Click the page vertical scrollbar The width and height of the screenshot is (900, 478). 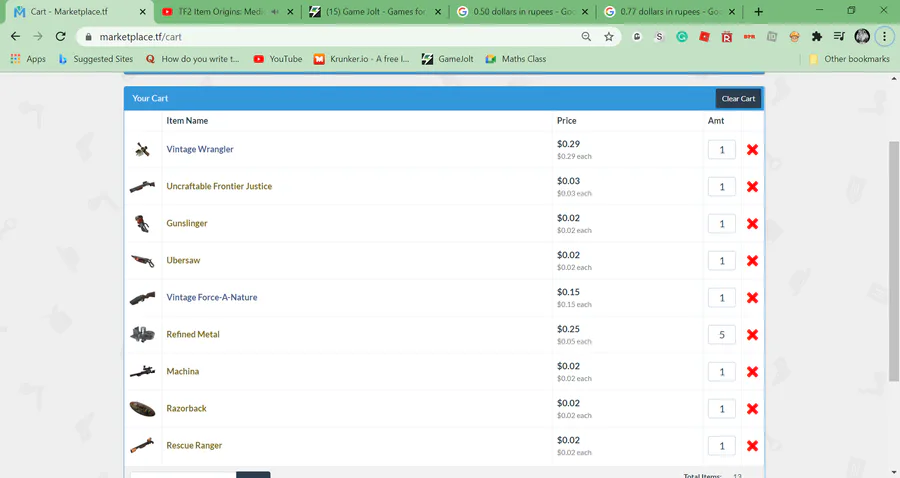pos(894,261)
